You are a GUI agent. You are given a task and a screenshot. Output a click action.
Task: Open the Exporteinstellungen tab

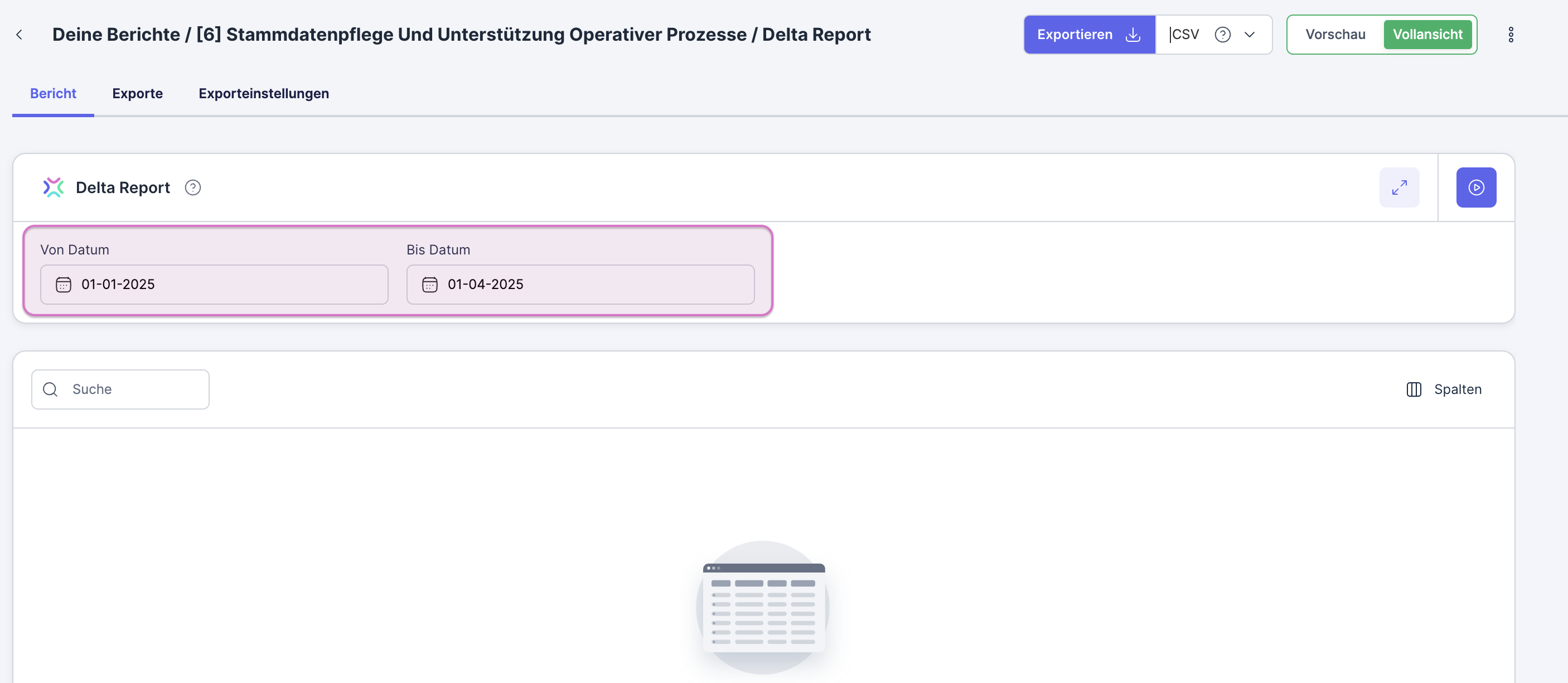click(x=263, y=93)
